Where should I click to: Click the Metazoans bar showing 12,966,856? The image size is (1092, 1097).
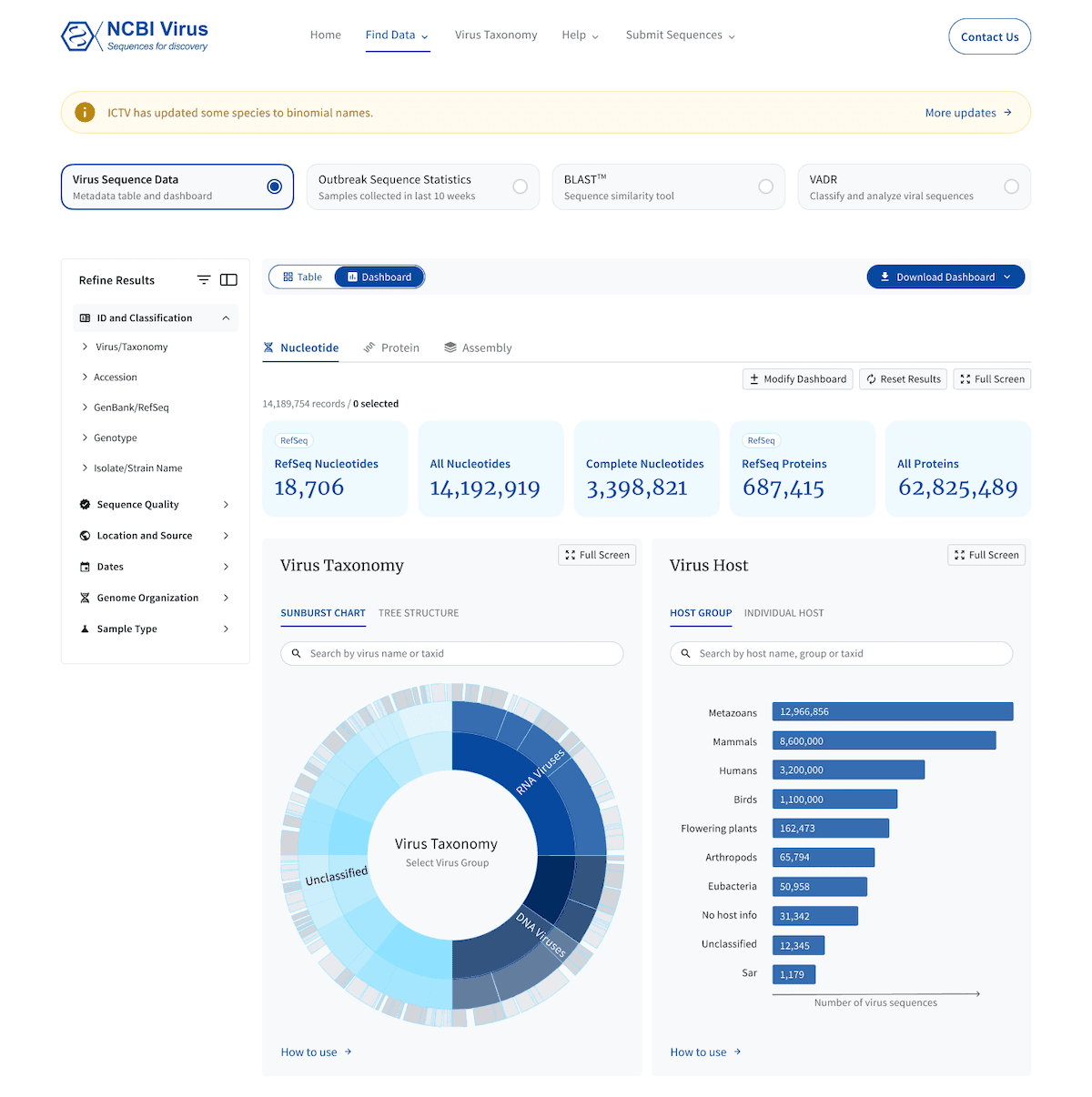pos(893,711)
